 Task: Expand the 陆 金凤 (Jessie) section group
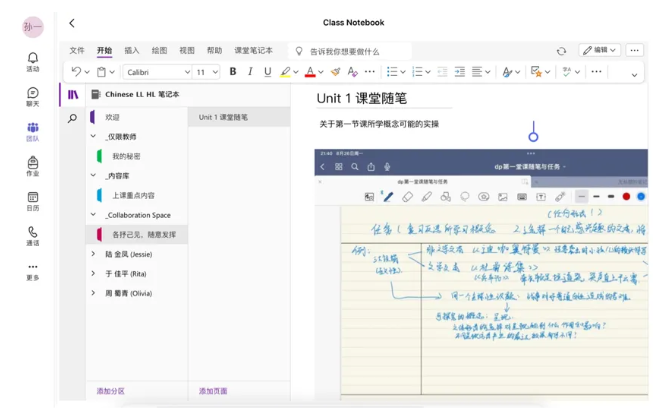[x=94, y=254]
